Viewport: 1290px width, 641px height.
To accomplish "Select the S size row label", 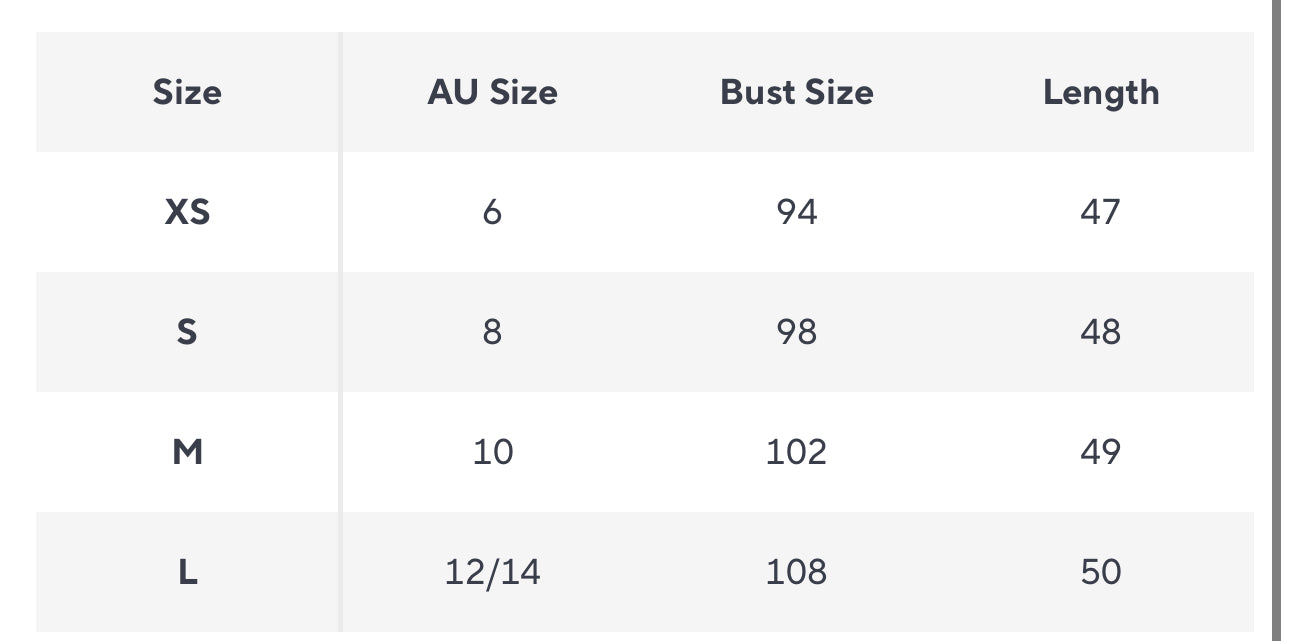I will tap(187, 332).
